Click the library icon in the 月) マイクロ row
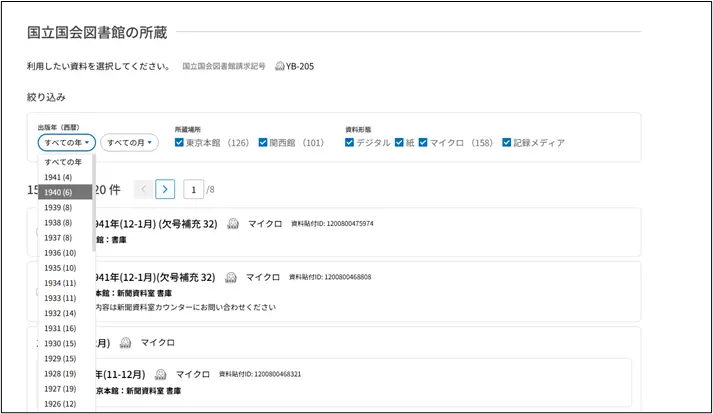Image resolution: width=713 pixels, height=414 pixels. pyautogui.click(x=126, y=342)
